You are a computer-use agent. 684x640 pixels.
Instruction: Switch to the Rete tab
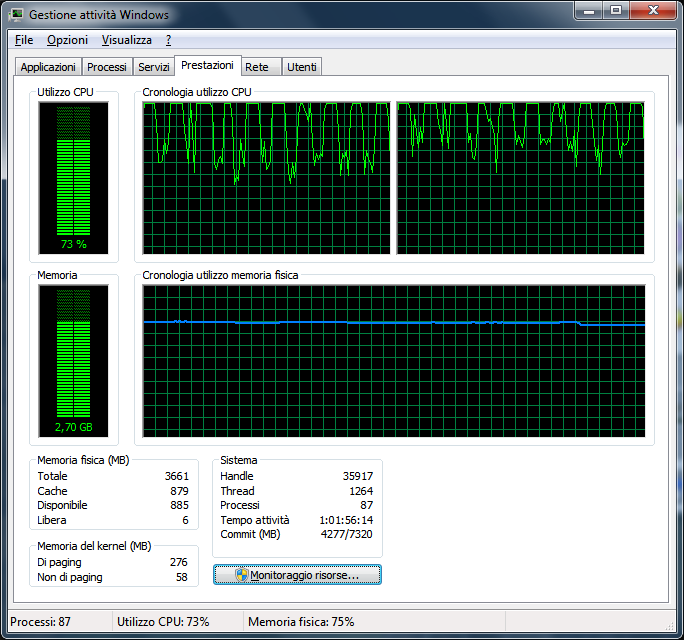(x=260, y=67)
